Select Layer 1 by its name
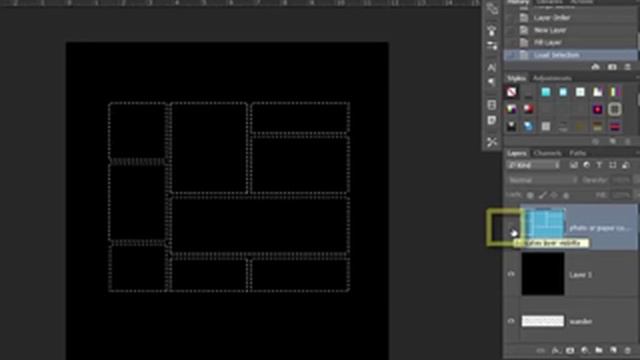 point(580,275)
